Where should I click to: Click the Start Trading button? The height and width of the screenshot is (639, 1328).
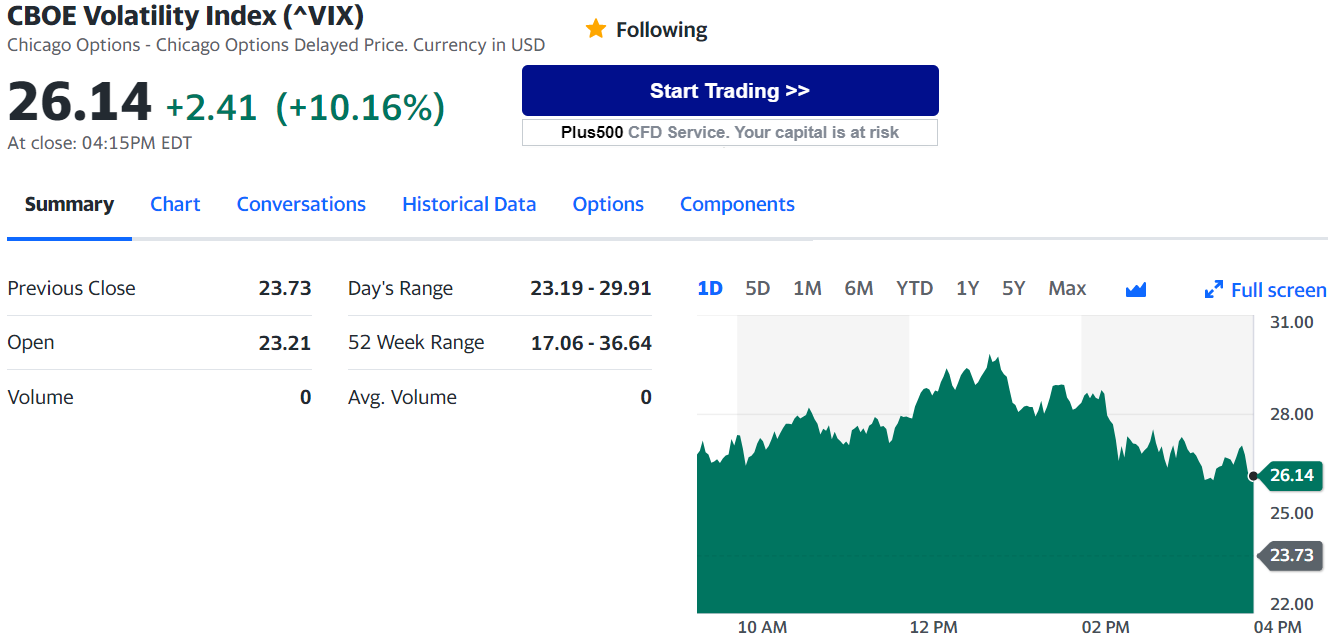(x=730, y=91)
